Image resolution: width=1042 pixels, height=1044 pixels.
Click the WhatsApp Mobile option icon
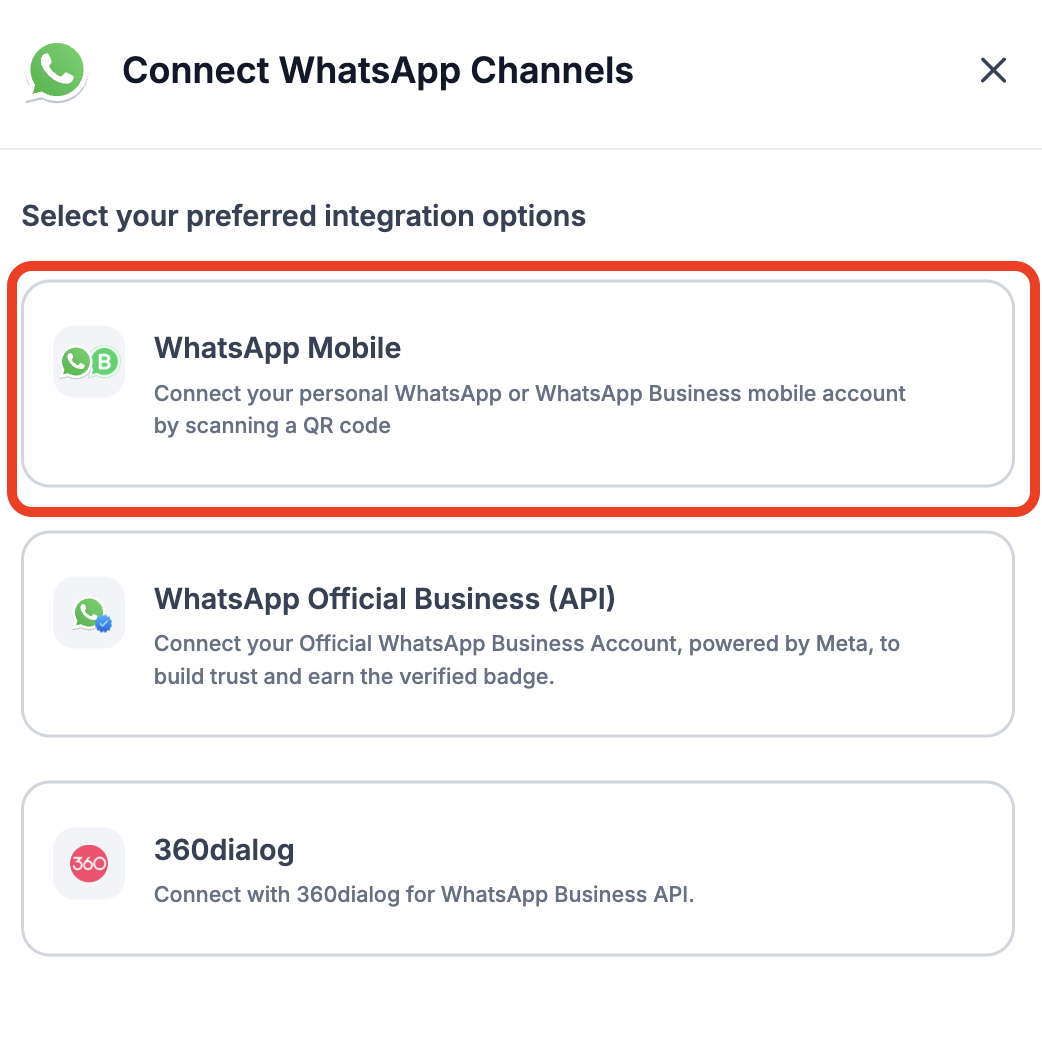pyautogui.click(x=89, y=362)
